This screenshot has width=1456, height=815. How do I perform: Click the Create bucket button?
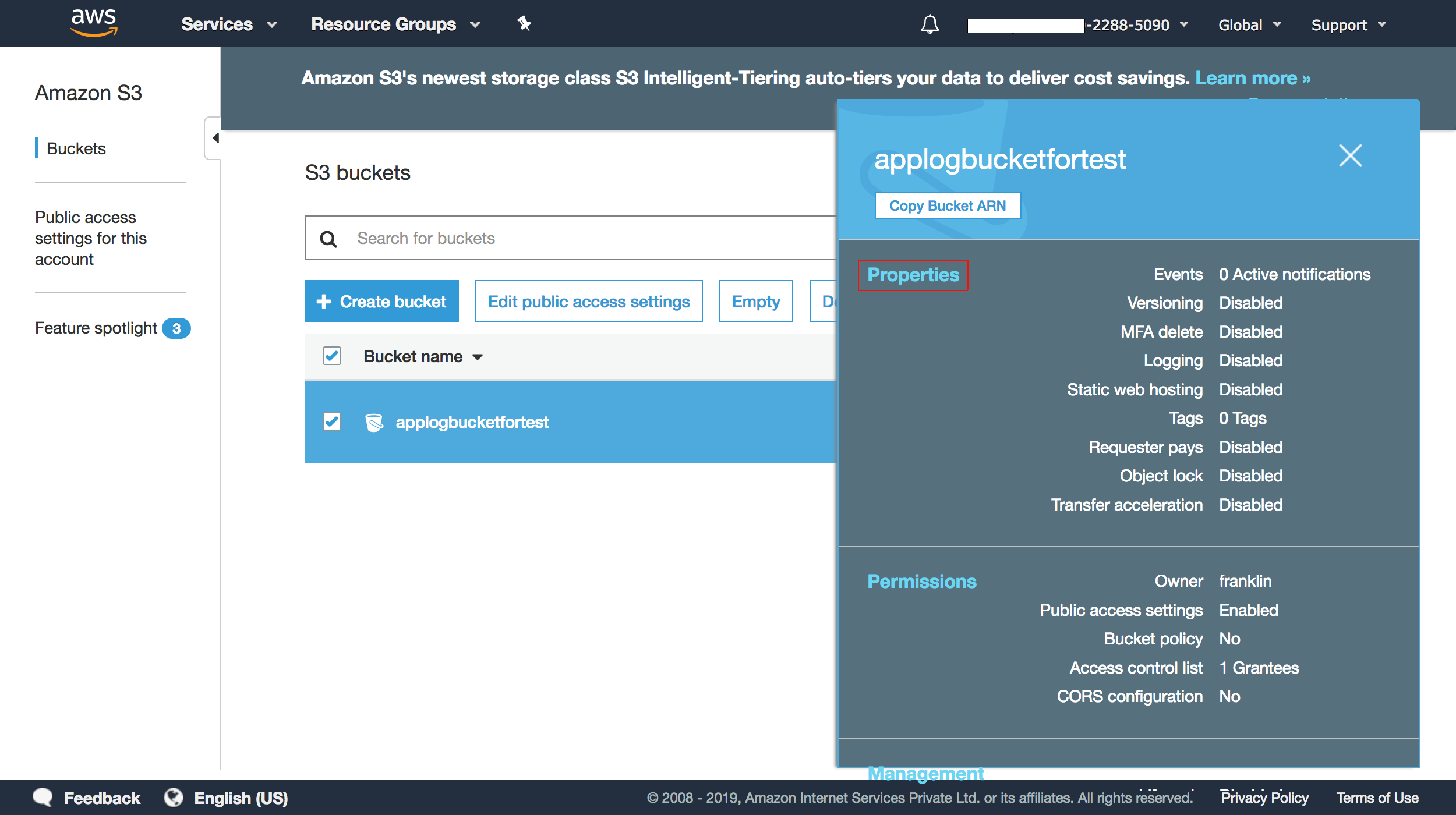point(382,301)
